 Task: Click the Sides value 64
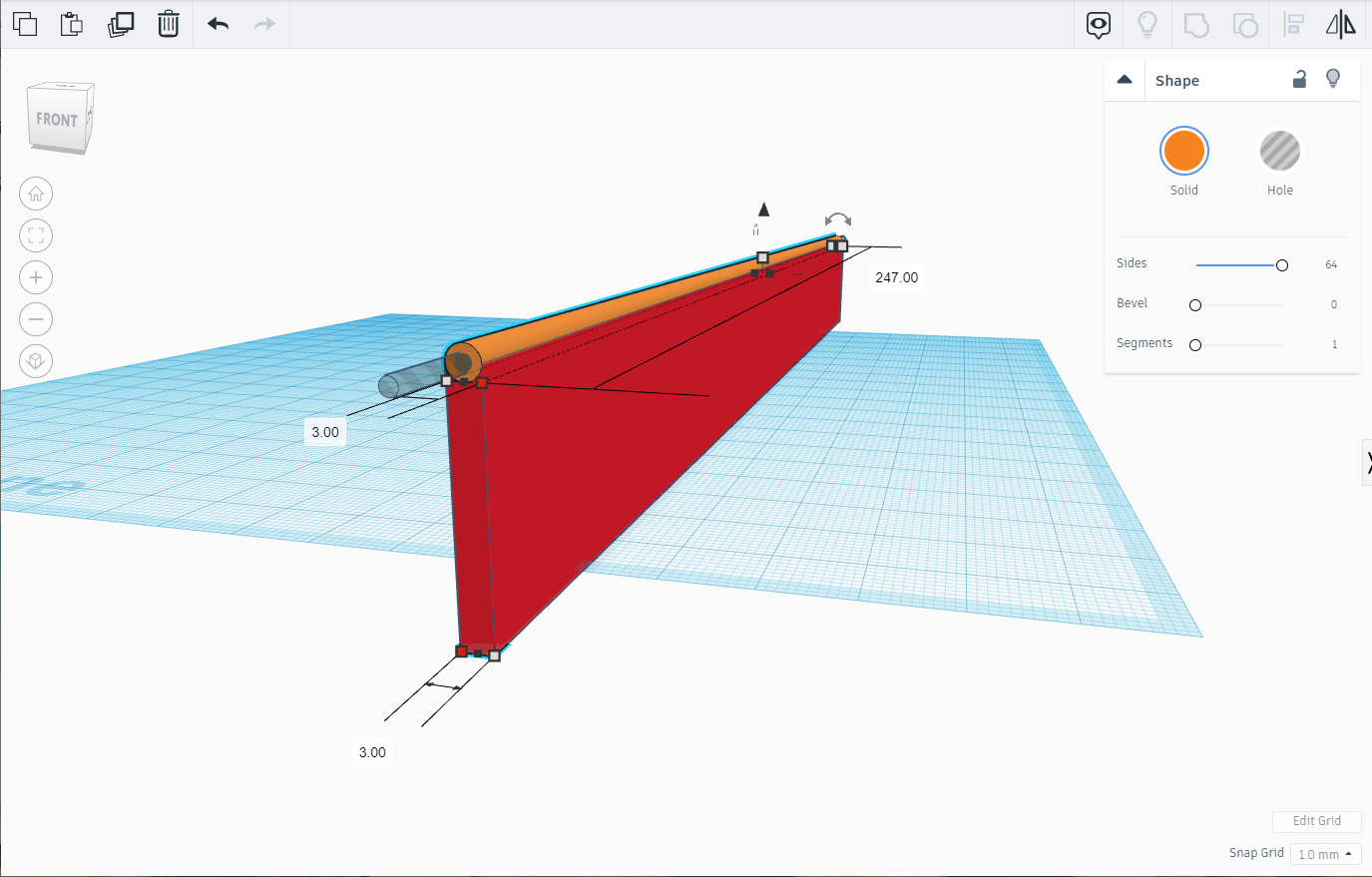1331,264
